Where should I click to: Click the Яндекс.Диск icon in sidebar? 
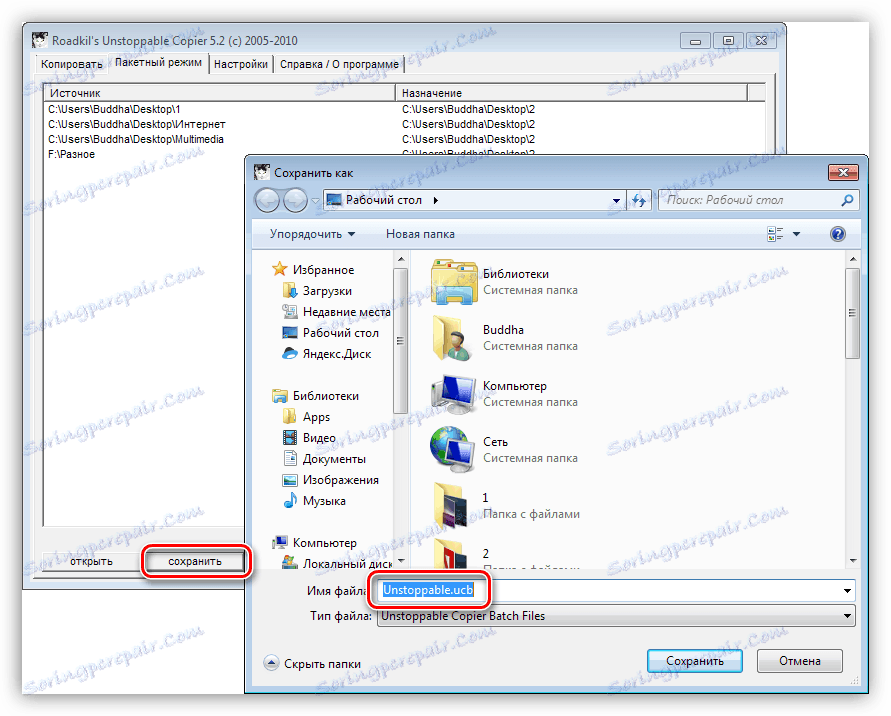click(x=290, y=353)
